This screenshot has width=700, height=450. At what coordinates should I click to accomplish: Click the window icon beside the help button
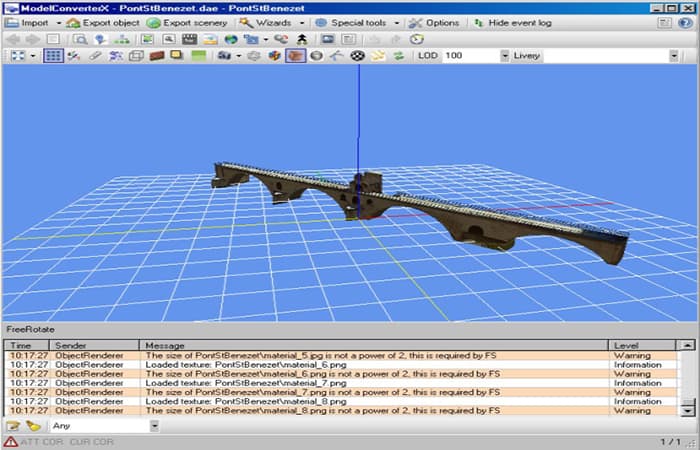(x=664, y=23)
